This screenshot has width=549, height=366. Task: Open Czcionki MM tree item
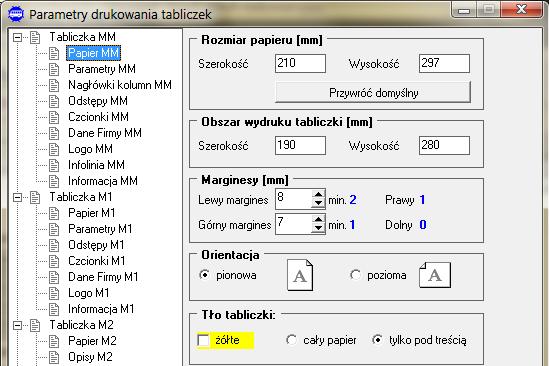pyautogui.click(x=98, y=117)
